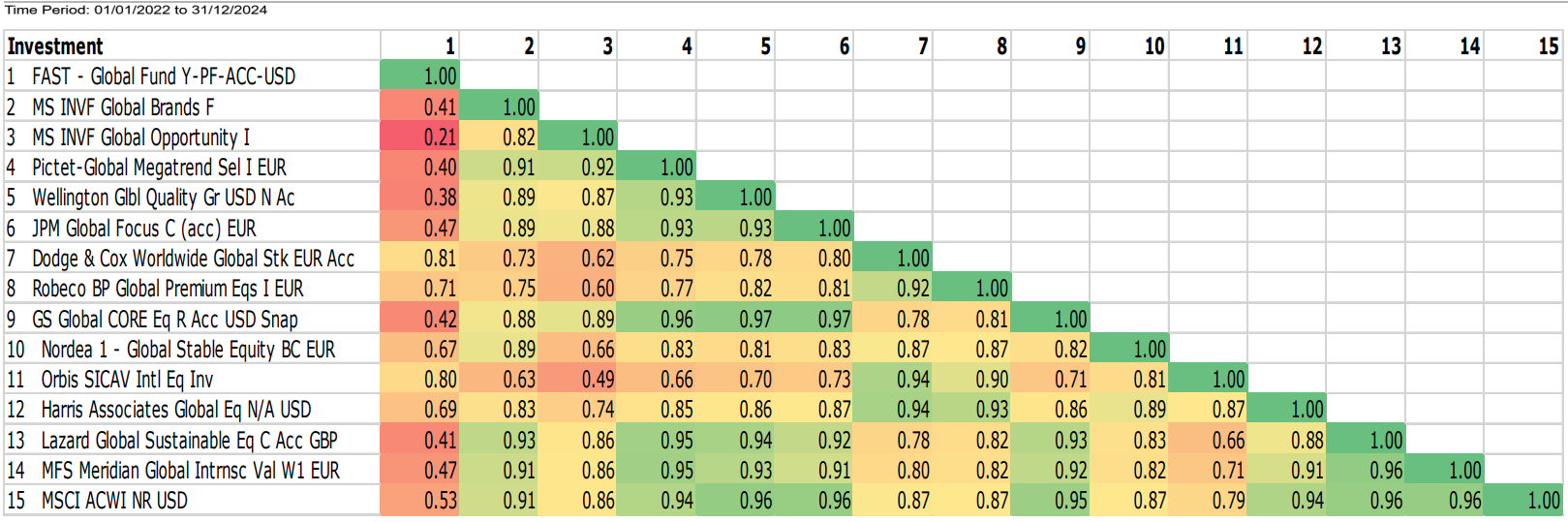Click column header 7

(x=922, y=46)
